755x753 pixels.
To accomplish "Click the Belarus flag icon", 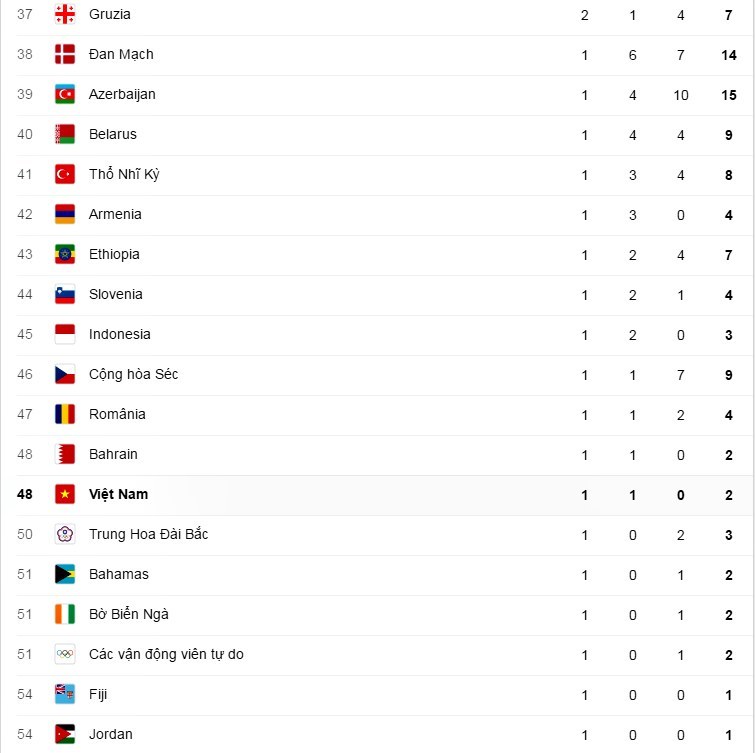I will pos(65,134).
